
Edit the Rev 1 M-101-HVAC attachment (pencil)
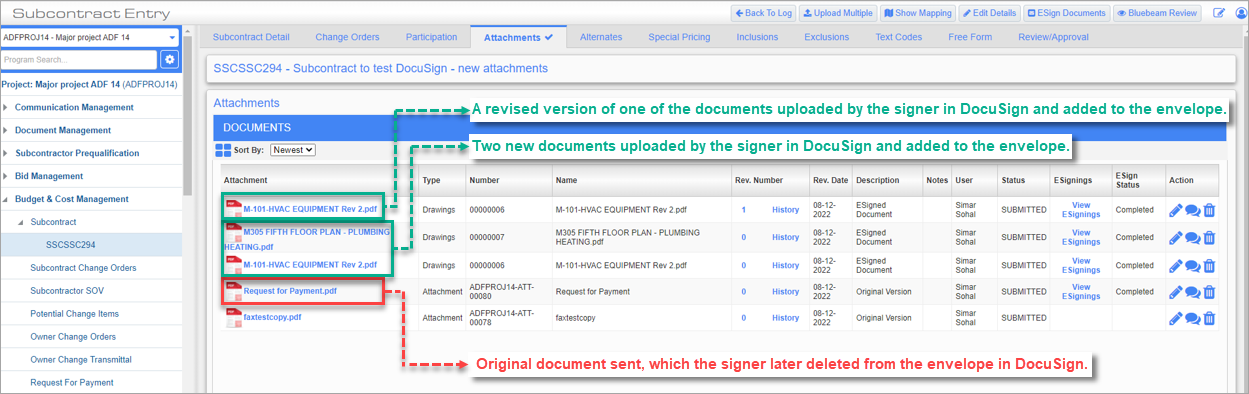click(1175, 210)
